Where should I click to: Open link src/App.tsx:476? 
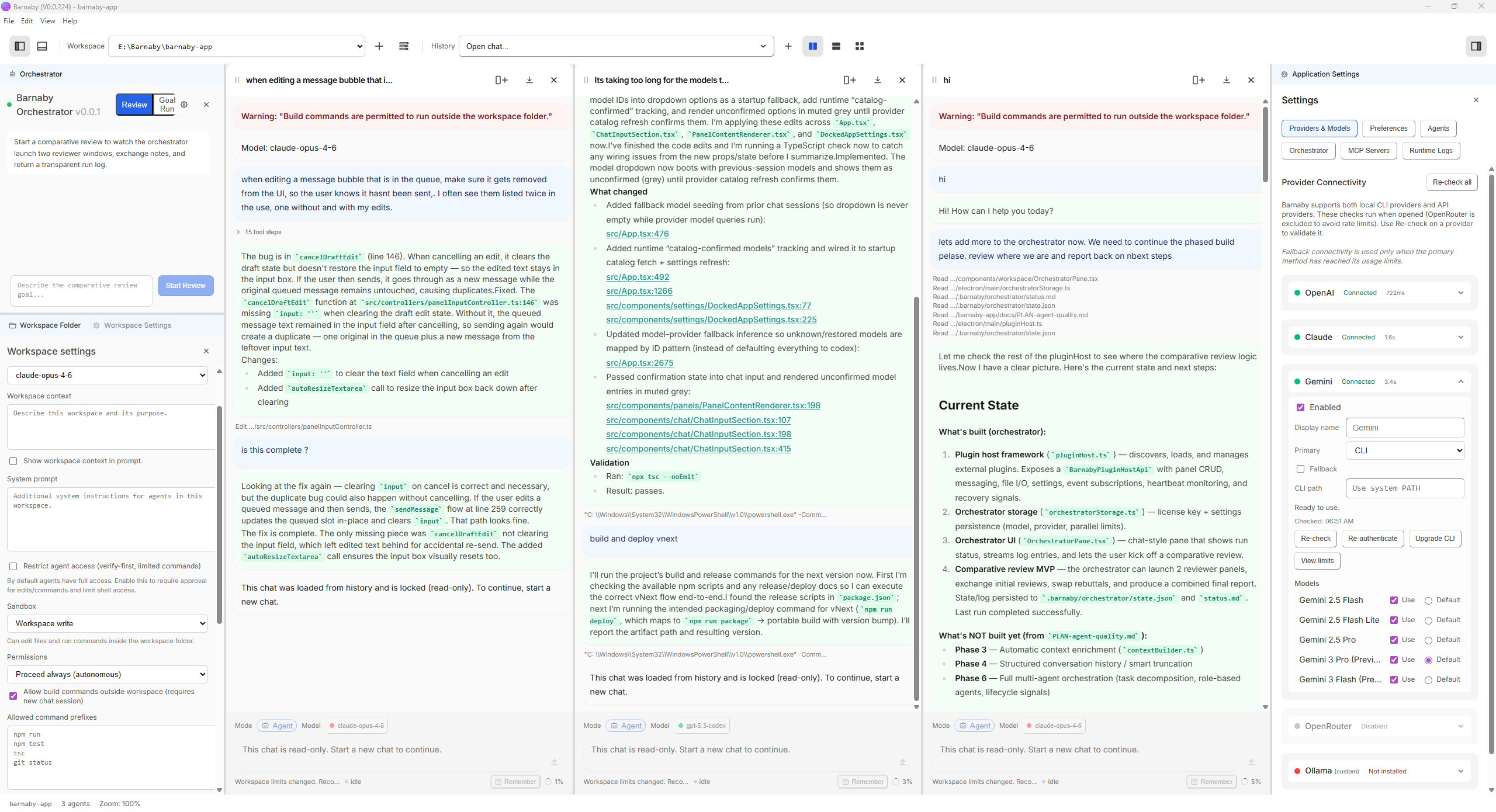[637, 234]
